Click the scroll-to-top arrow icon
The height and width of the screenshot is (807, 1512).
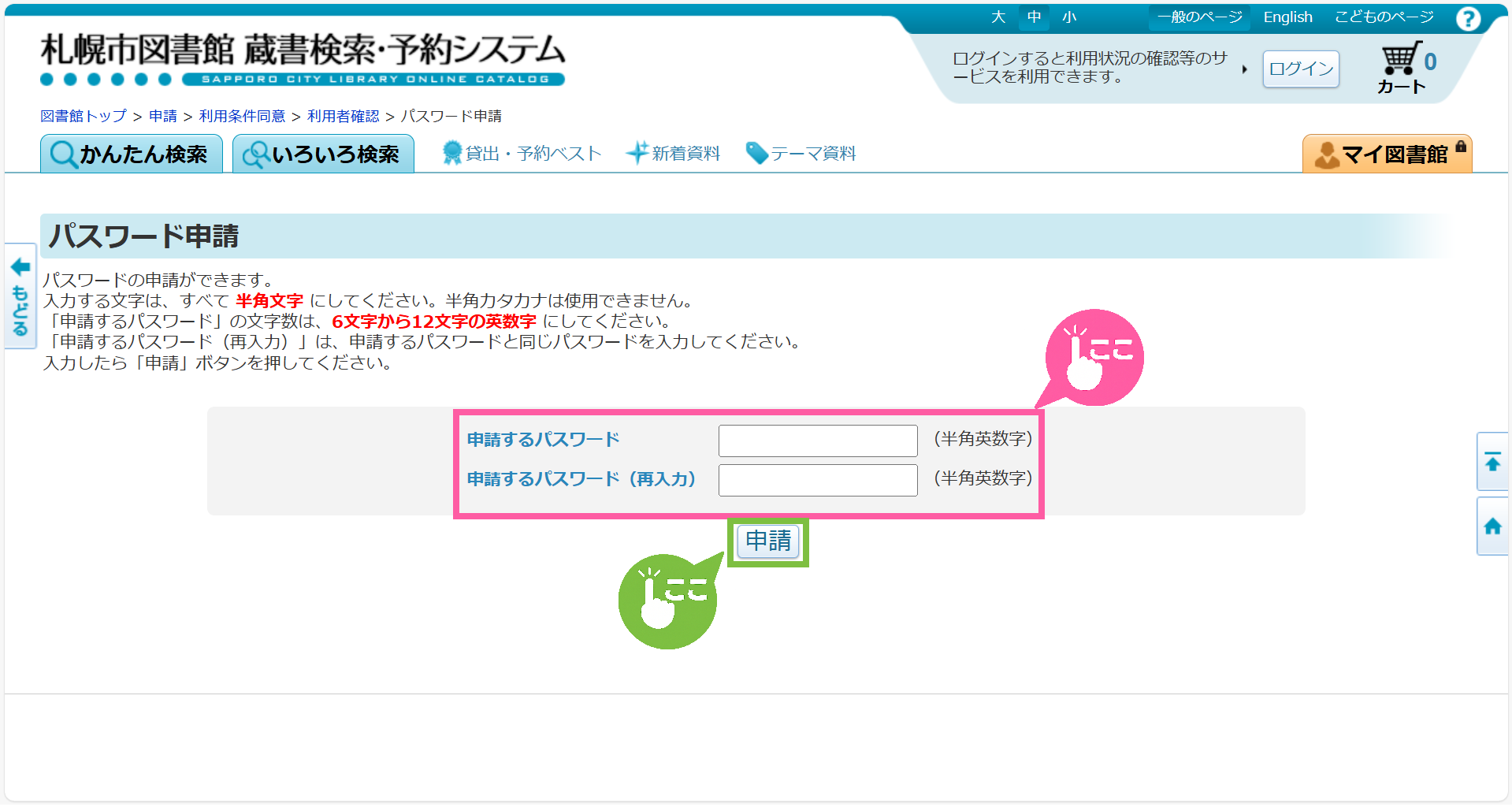click(1492, 462)
